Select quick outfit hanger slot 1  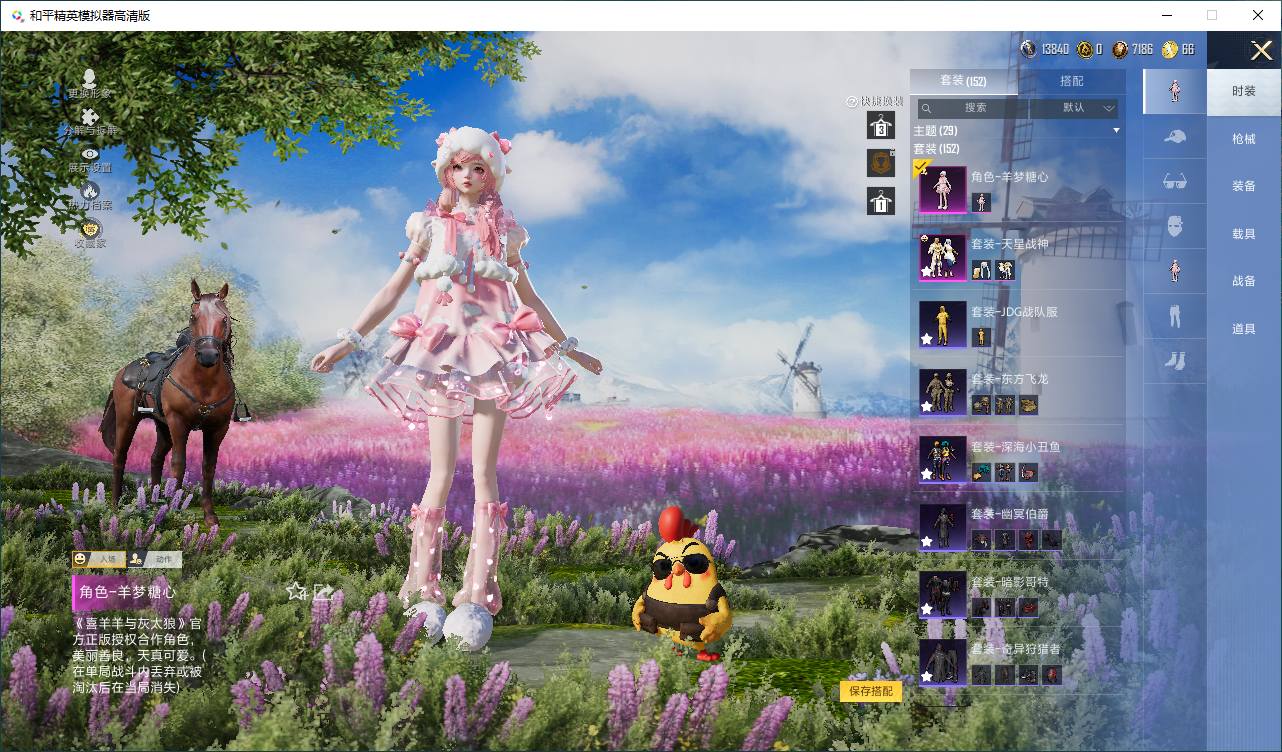[x=880, y=201]
